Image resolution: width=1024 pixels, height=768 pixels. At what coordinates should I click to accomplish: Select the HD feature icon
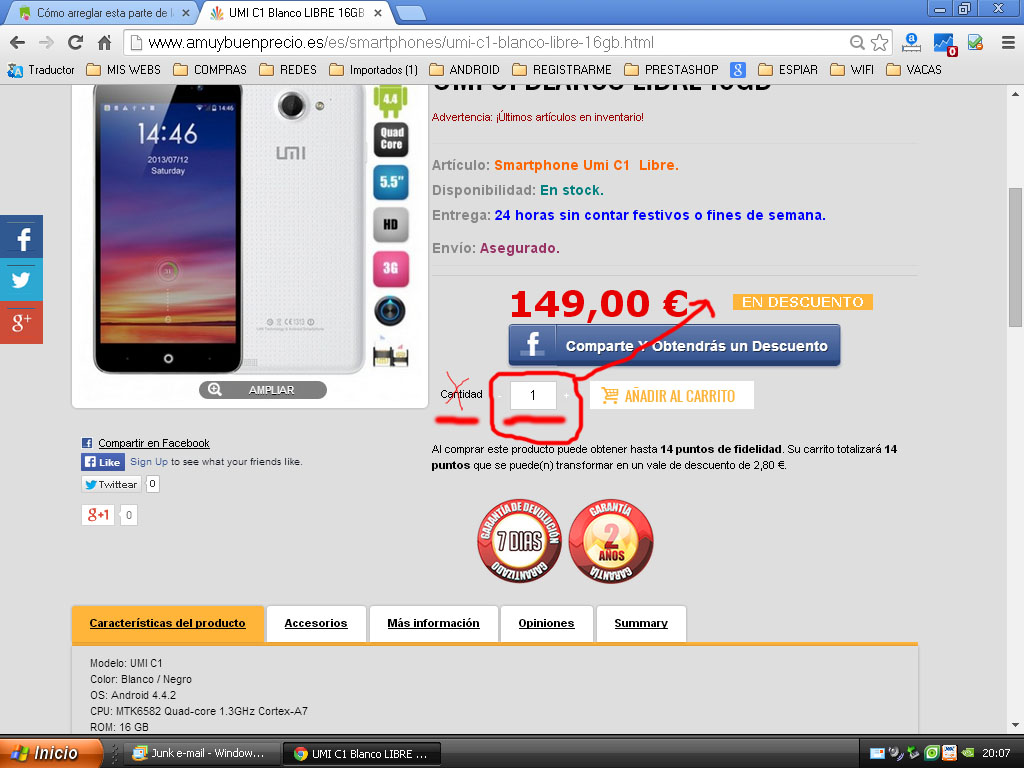pos(391,225)
